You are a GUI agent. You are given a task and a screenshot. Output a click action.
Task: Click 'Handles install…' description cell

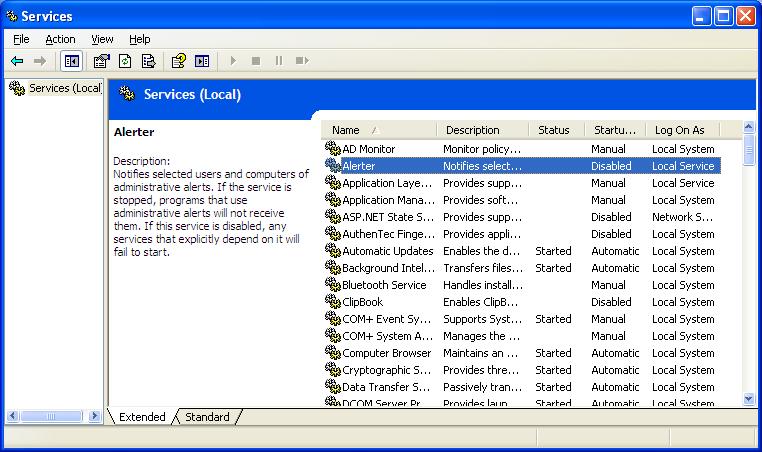pyautogui.click(x=483, y=285)
